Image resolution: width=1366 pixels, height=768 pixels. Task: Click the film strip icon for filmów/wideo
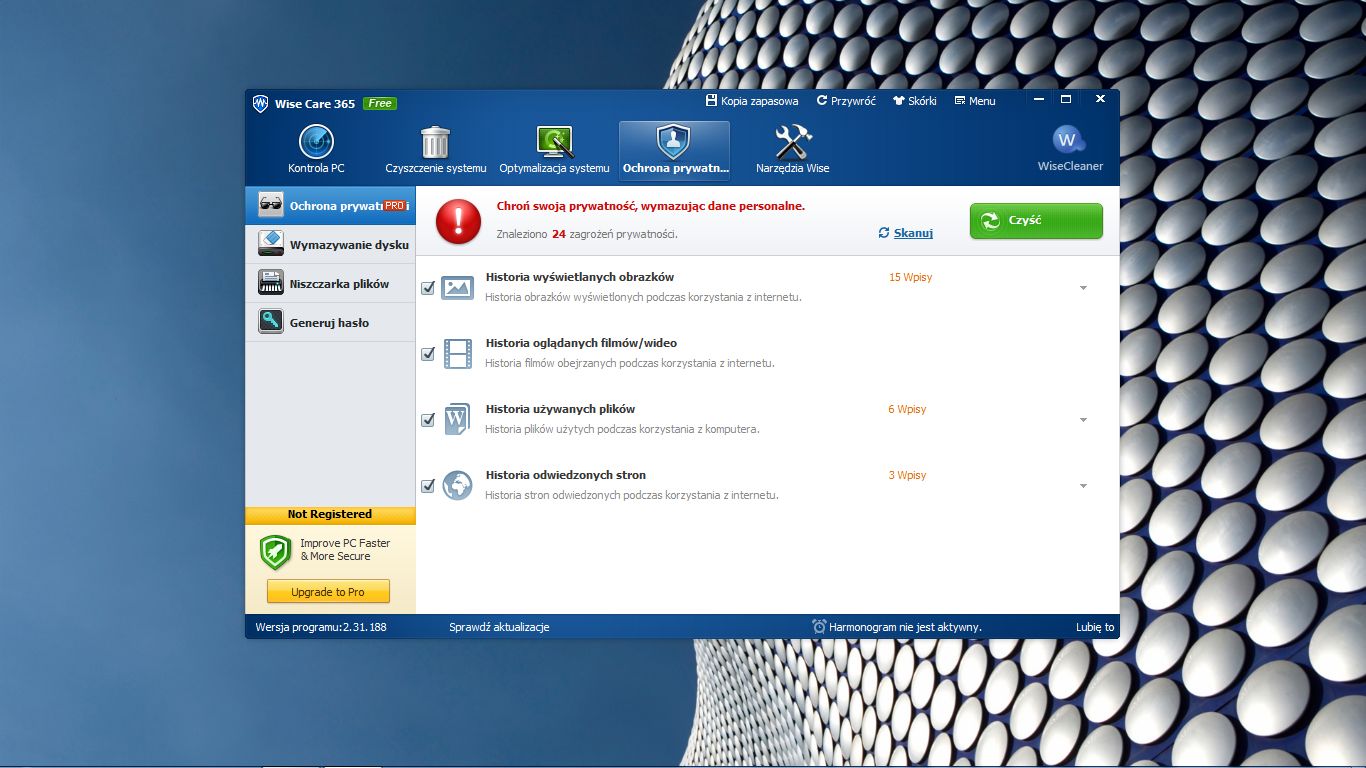(x=457, y=353)
